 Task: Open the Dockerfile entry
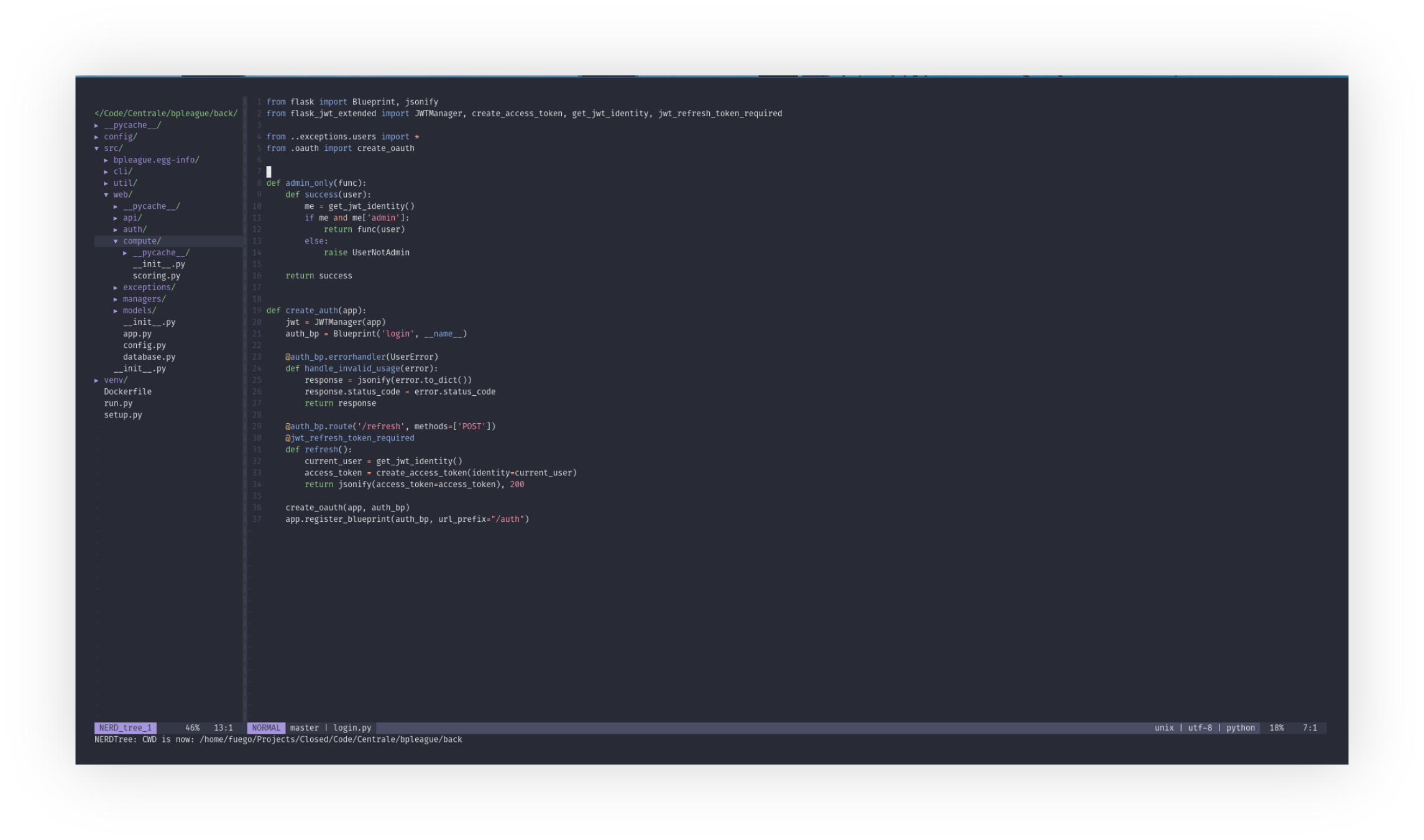click(x=127, y=392)
